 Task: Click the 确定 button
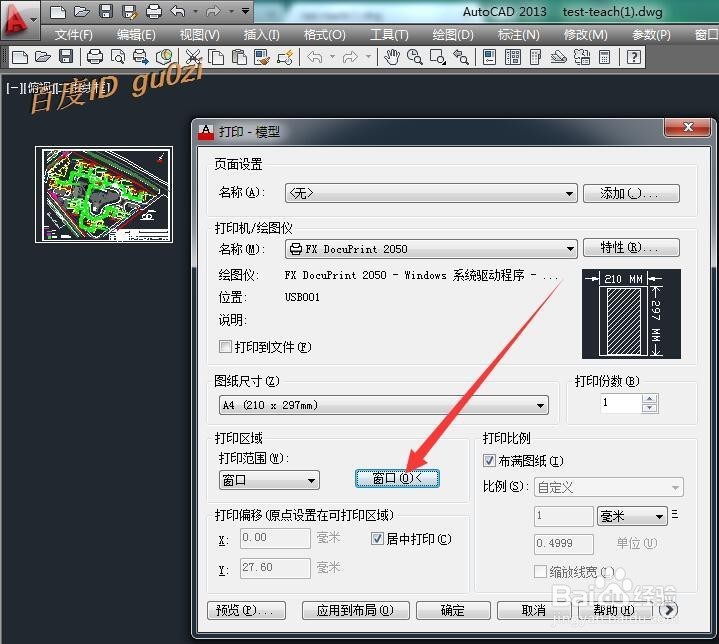[453, 611]
